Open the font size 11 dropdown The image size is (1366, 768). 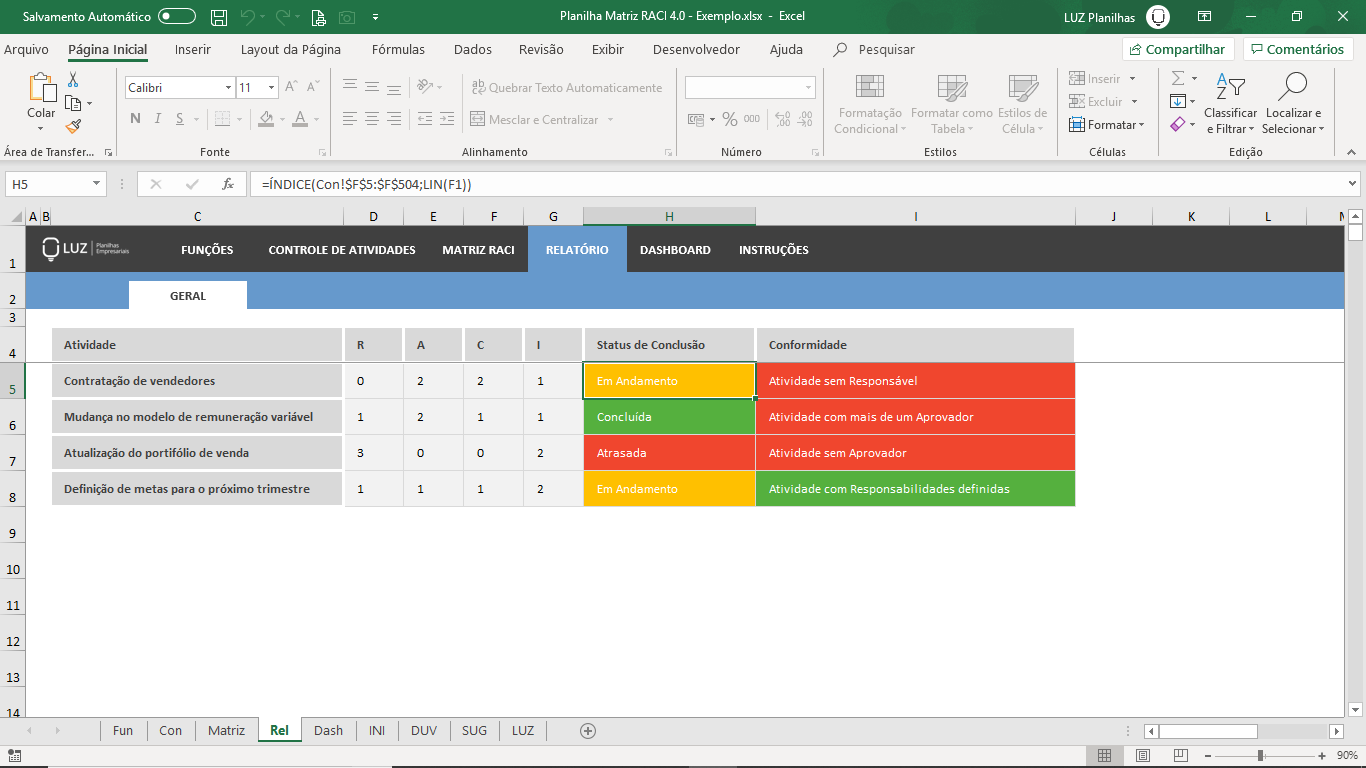pyautogui.click(x=271, y=88)
